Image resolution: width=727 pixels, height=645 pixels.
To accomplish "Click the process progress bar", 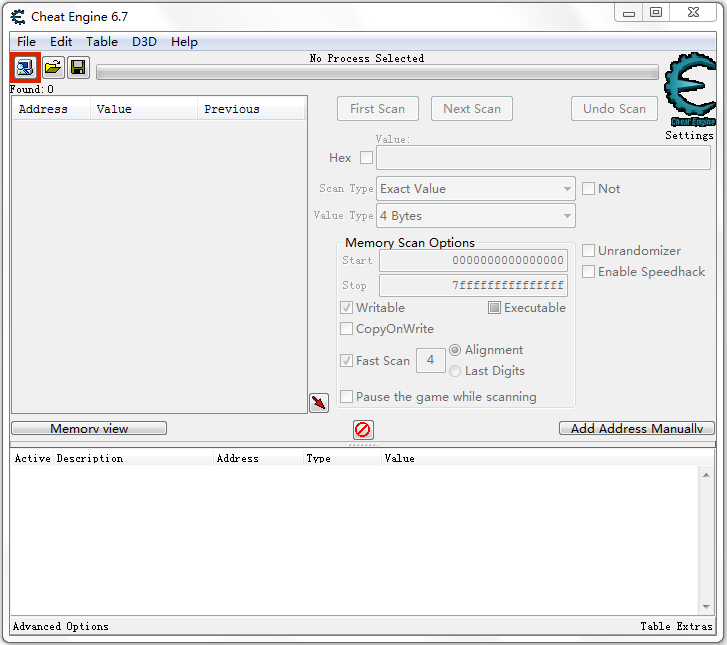I will tap(377, 73).
